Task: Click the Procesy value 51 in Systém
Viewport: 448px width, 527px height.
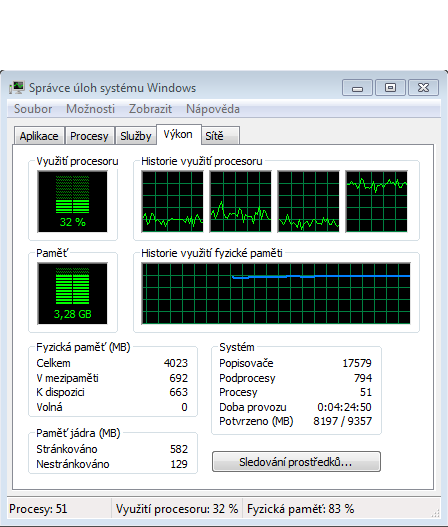Action: tap(366, 392)
